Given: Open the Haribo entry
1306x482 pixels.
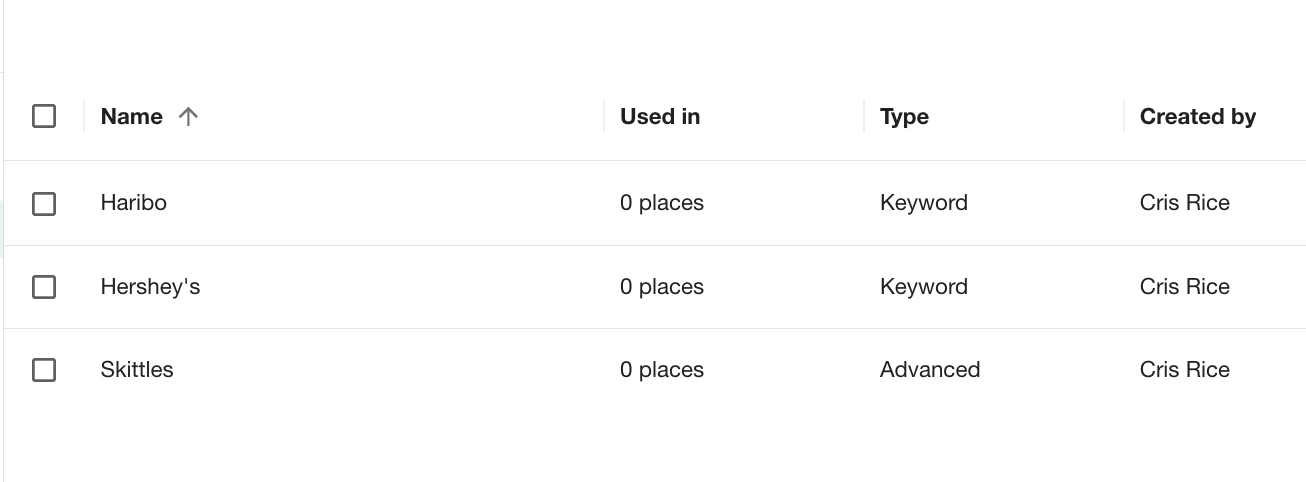Looking at the screenshot, I should [x=134, y=203].
